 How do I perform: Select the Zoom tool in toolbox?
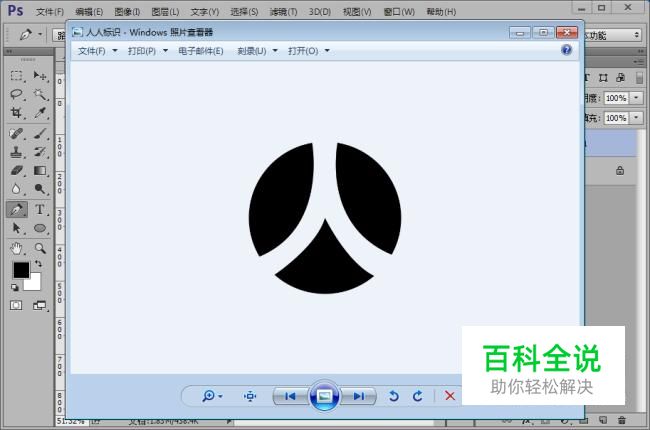[40, 248]
